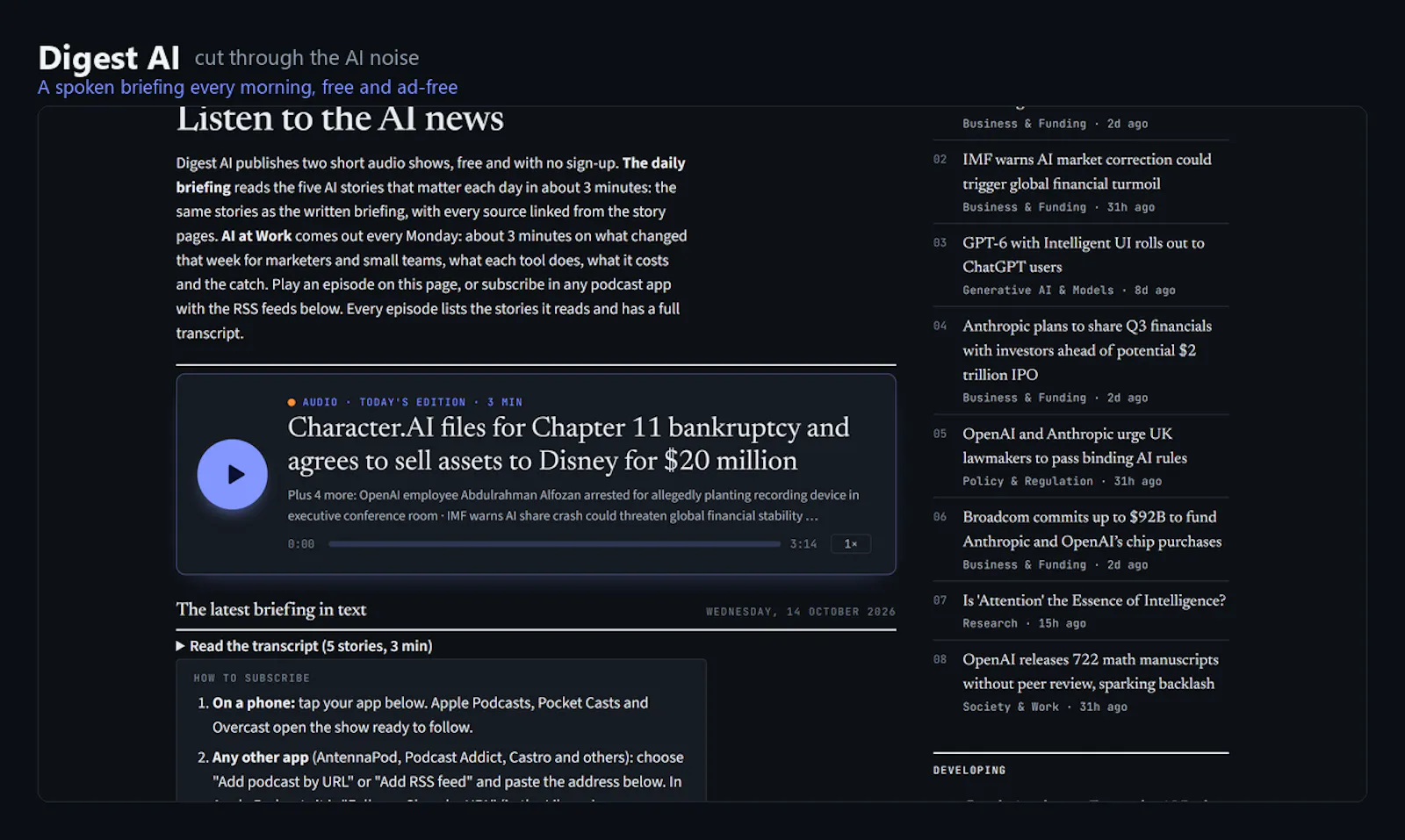Click the date Wednesday, 14 October 2026
The width and height of the screenshot is (1405, 840).
[801, 612]
